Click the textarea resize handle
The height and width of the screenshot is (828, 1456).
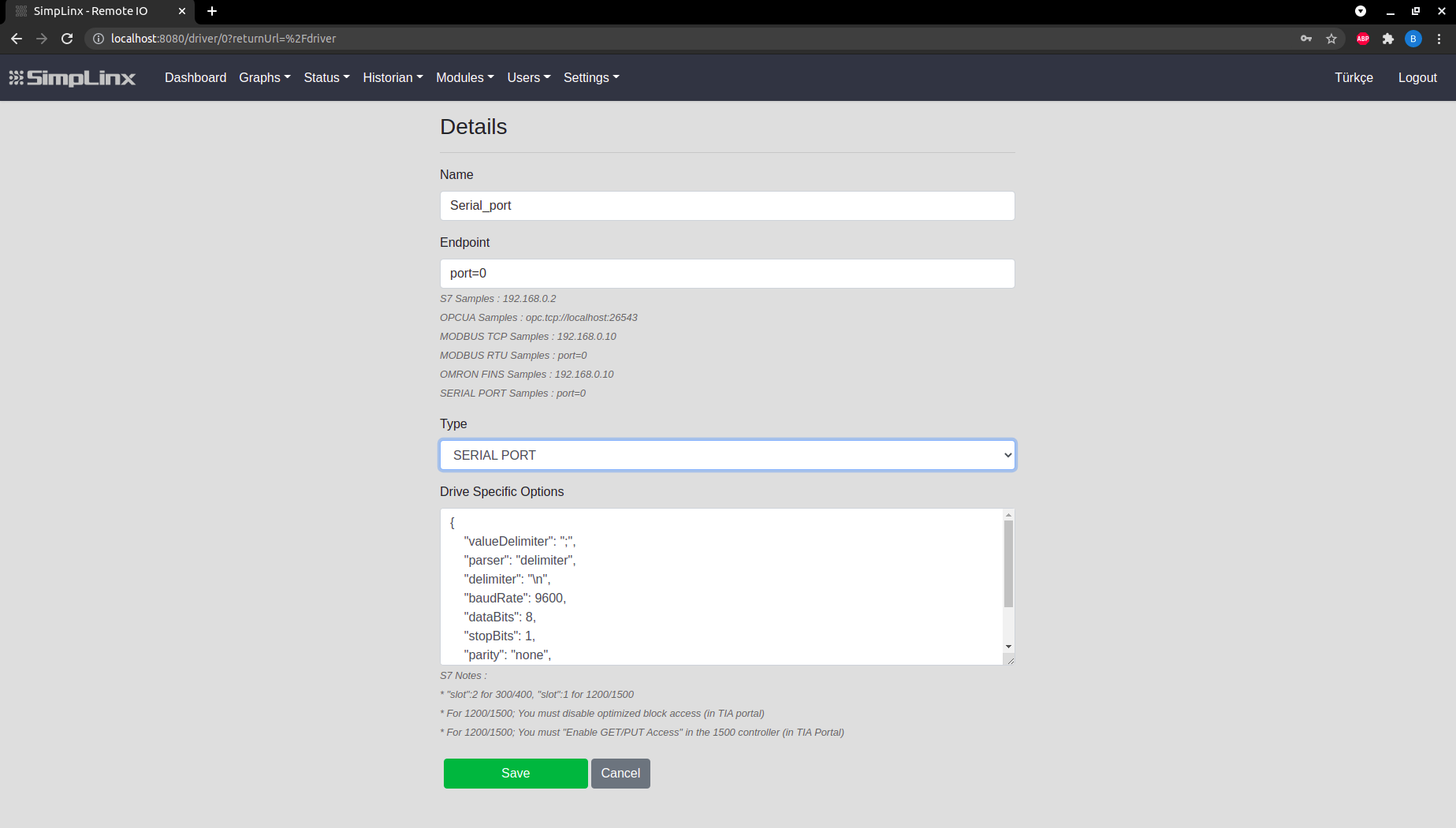(x=1010, y=660)
